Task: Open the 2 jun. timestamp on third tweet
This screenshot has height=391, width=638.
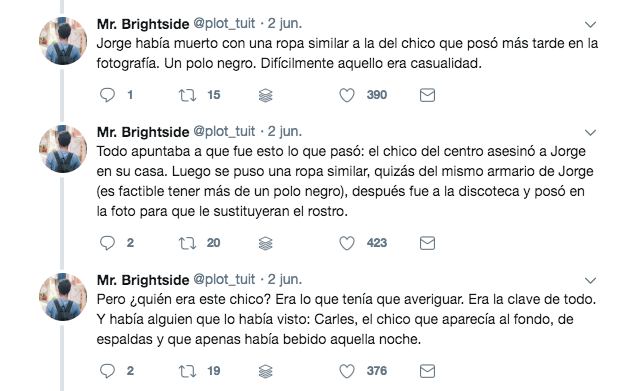Action: (284, 280)
